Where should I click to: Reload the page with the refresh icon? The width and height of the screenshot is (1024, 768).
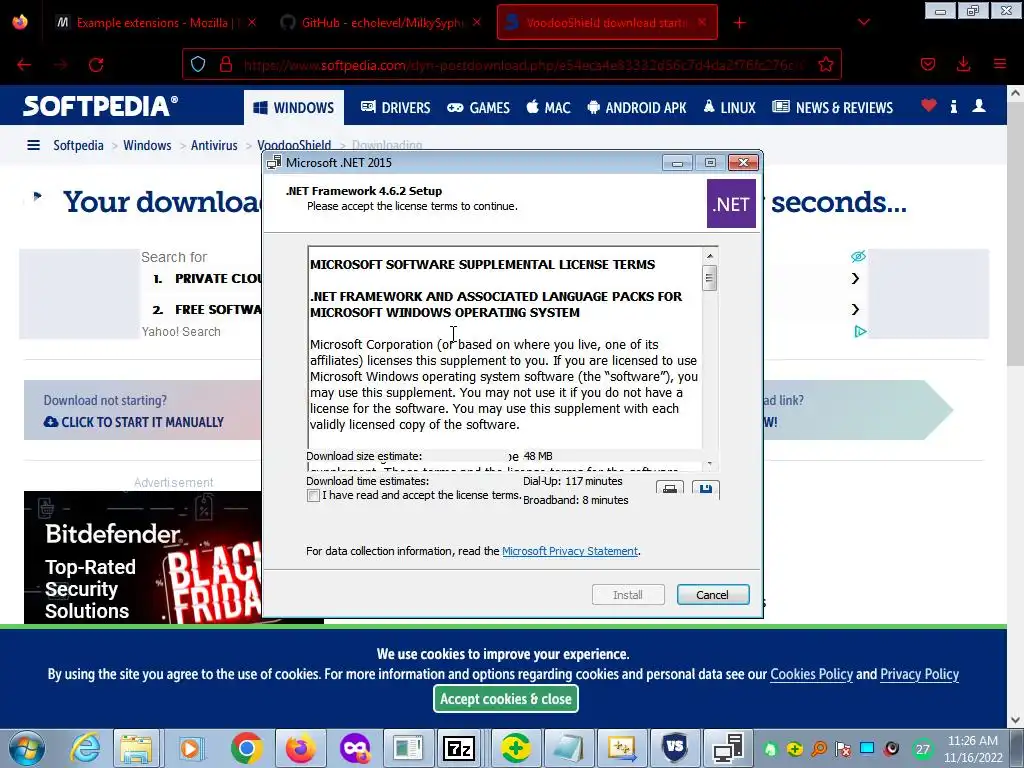tap(96, 65)
